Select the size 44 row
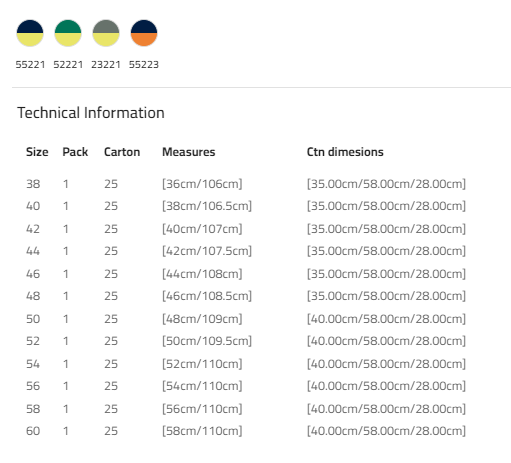Image resolution: width=511 pixels, height=463 pixels. click(x=246, y=251)
